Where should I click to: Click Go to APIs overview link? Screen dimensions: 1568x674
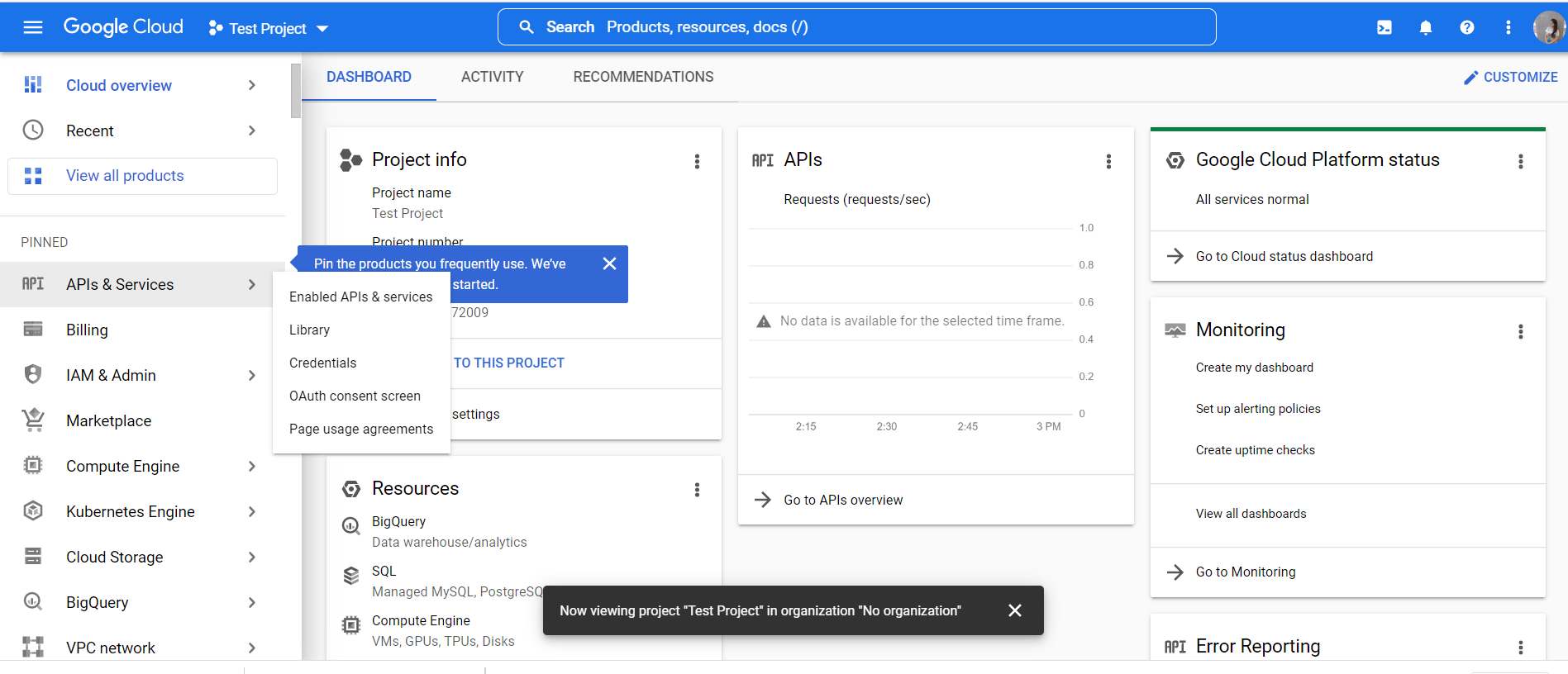(x=843, y=500)
